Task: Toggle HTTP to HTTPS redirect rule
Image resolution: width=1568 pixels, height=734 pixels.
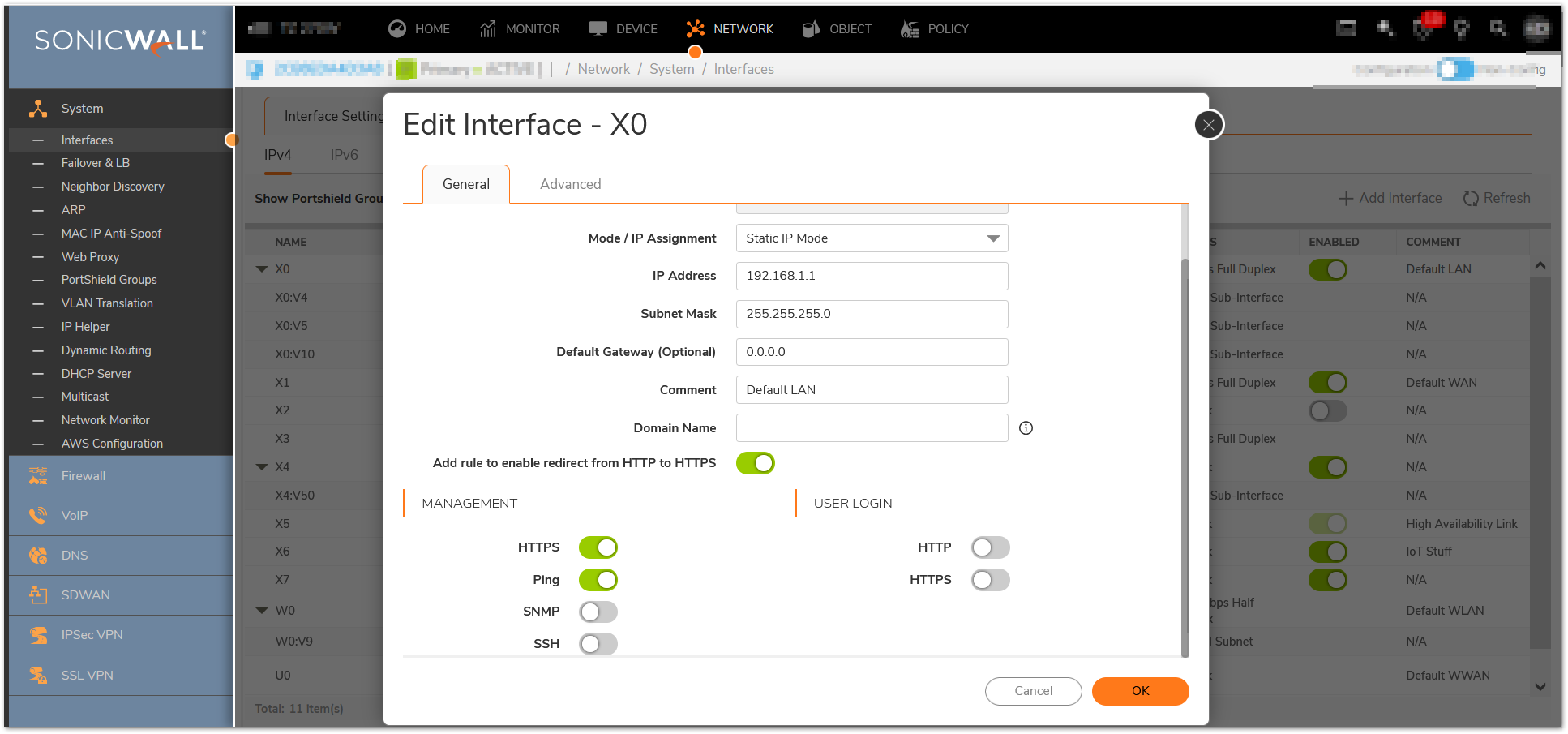Action: (x=756, y=463)
